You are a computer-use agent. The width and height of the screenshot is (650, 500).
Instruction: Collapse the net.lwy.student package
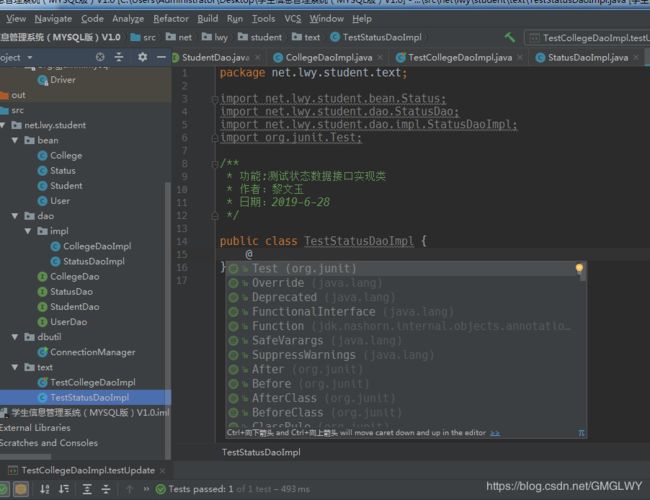click(x=3, y=125)
